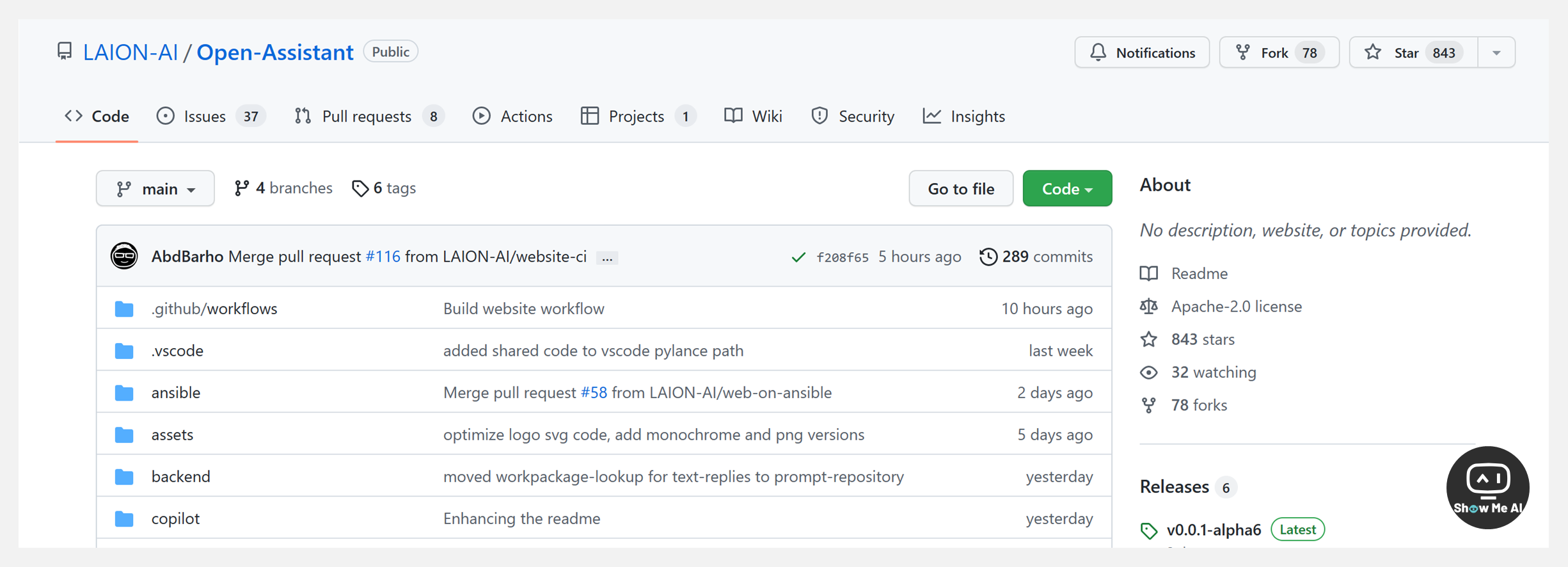Click the .github/workflows folder icon
This screenshot has width=1568, height=567.
(x=124, y=309)
